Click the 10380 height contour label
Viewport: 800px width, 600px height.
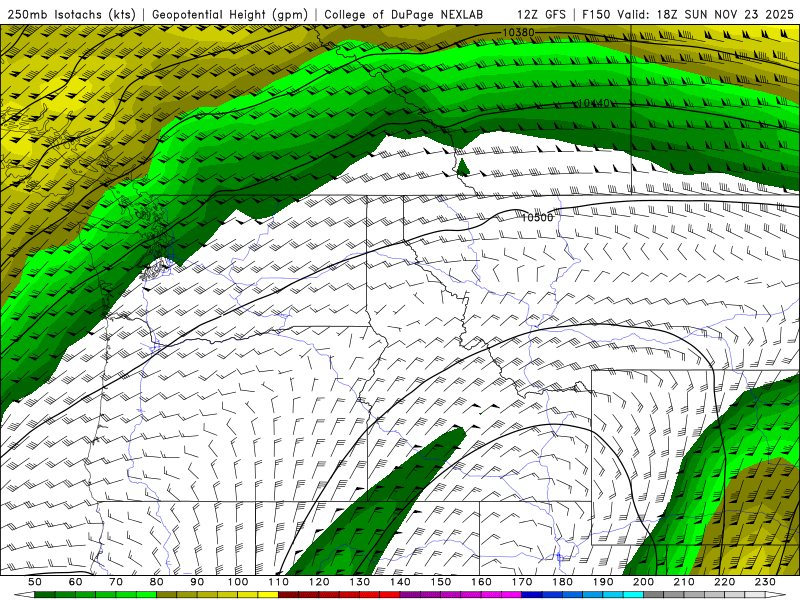pos(518,33)
